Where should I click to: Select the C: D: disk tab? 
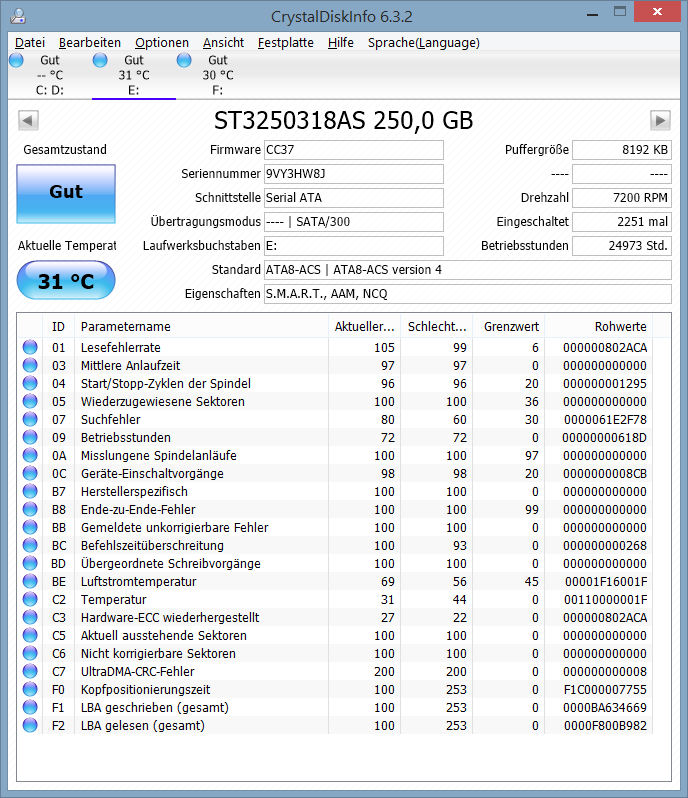[50, 75]
